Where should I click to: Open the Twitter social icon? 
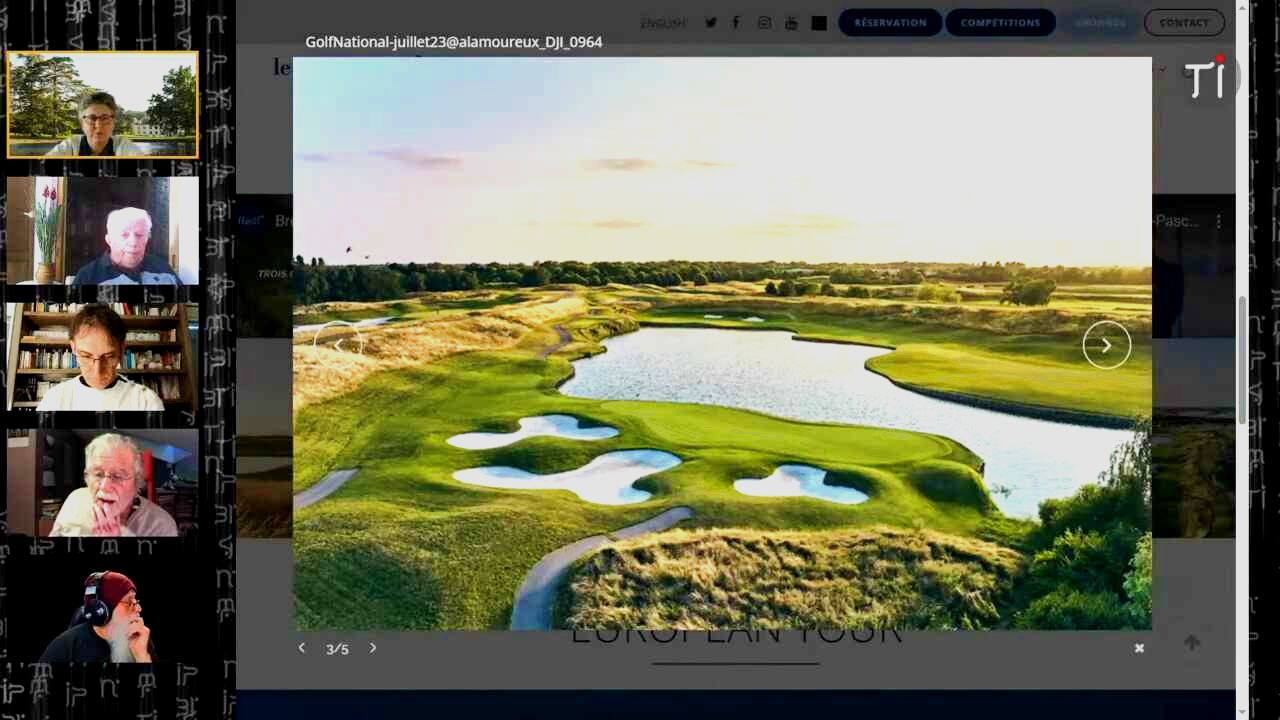(711, 23)
